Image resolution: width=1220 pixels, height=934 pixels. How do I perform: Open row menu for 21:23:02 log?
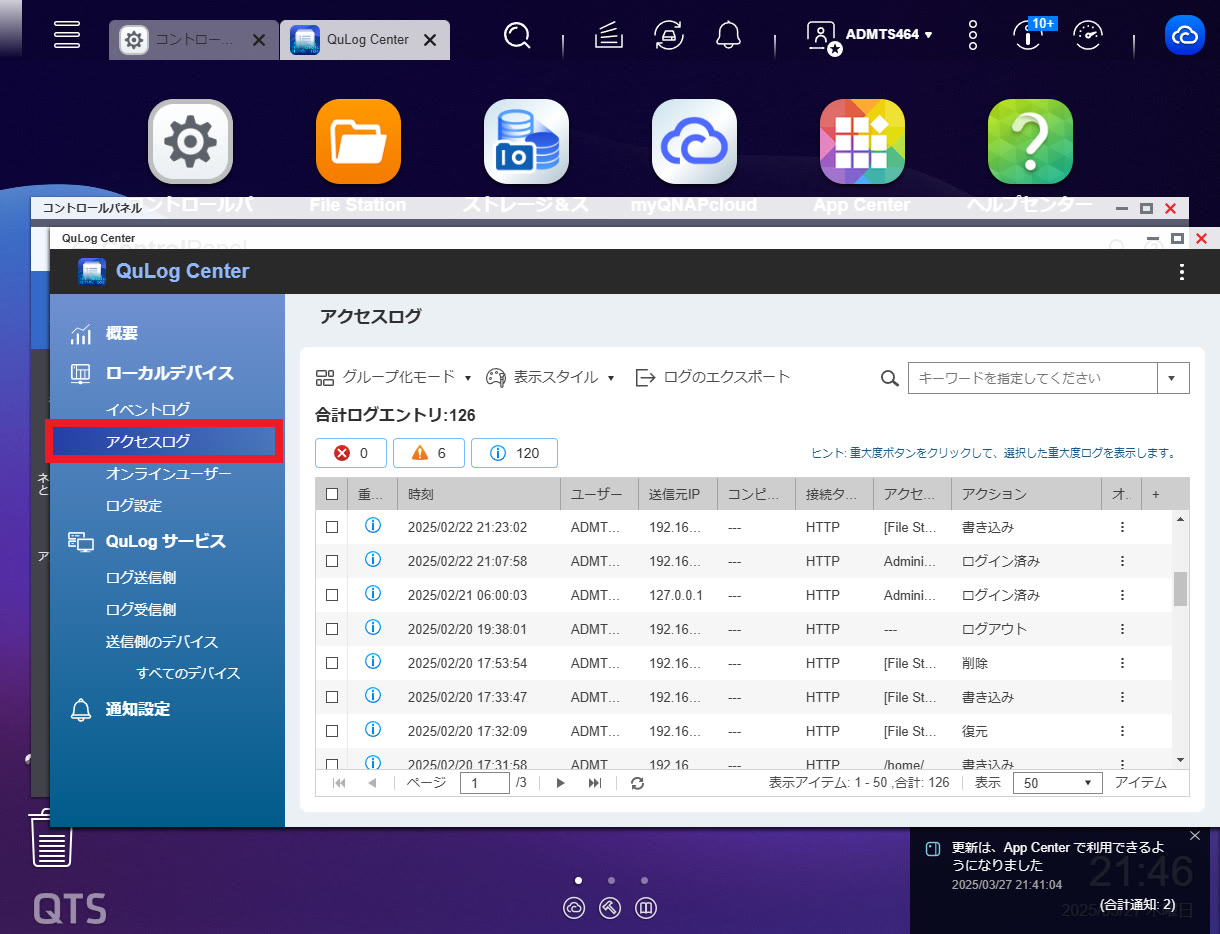coord(1122,527)
